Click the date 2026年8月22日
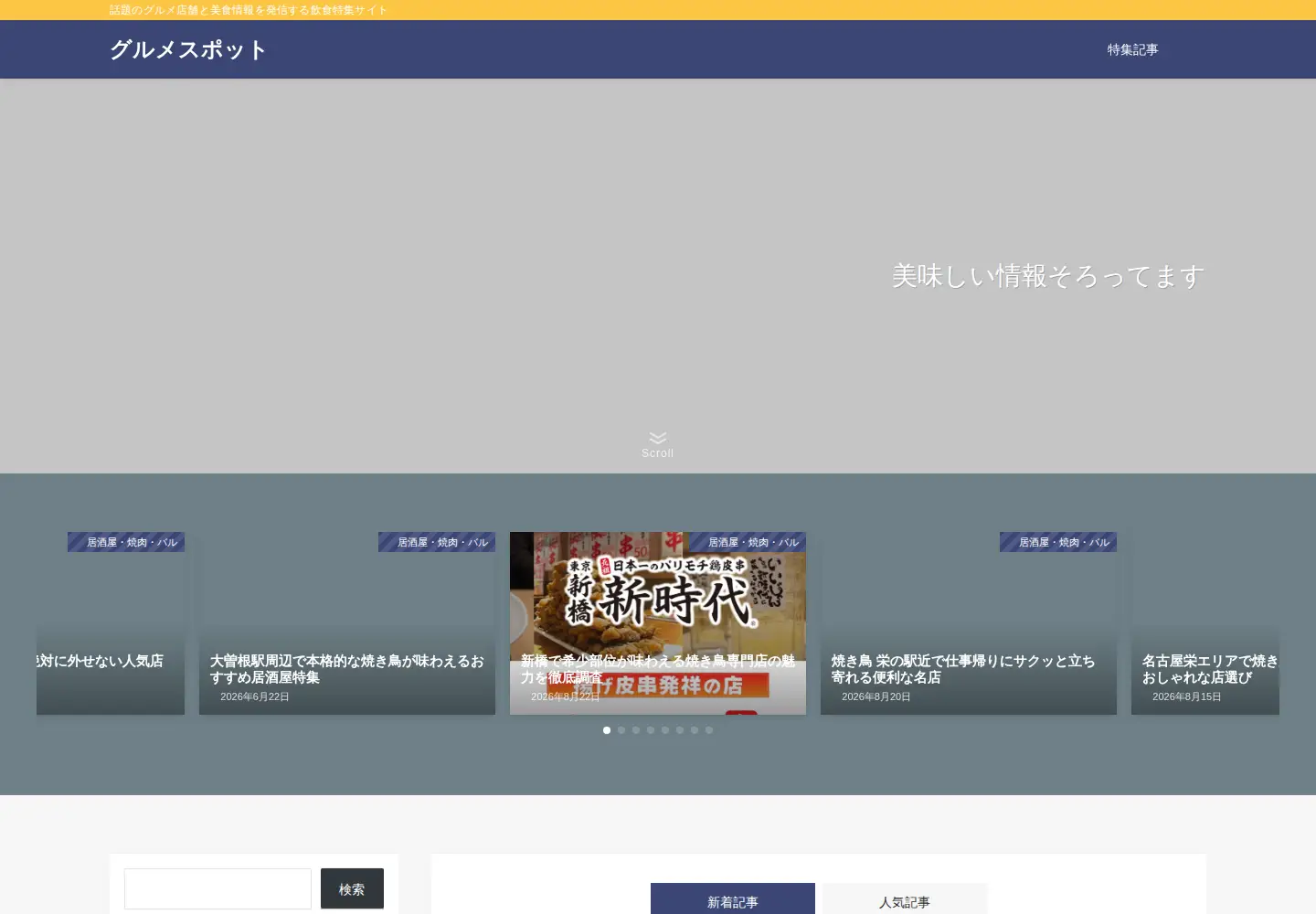The height and width of the screenshot is (914, 1316). 566,696
